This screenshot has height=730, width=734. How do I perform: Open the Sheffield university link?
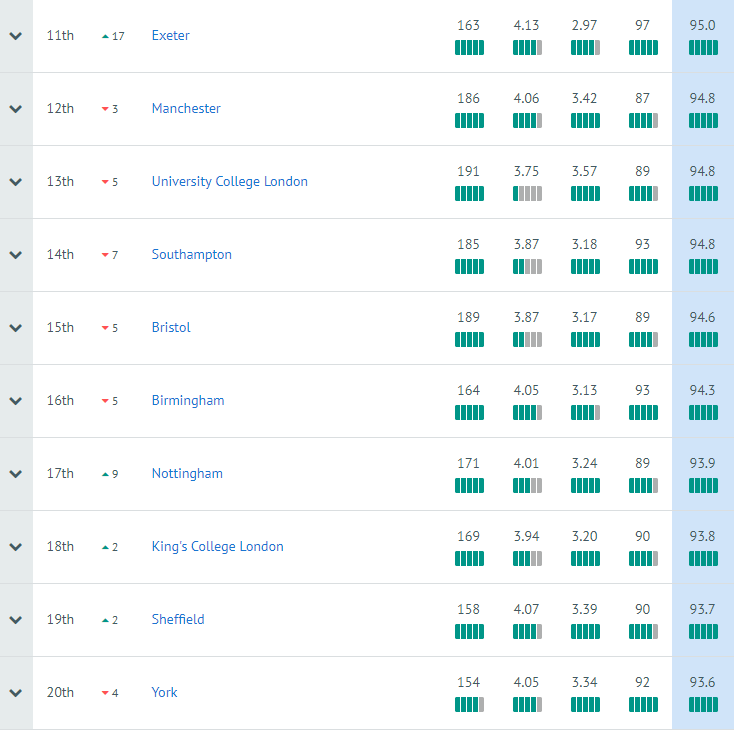[178, 620]
